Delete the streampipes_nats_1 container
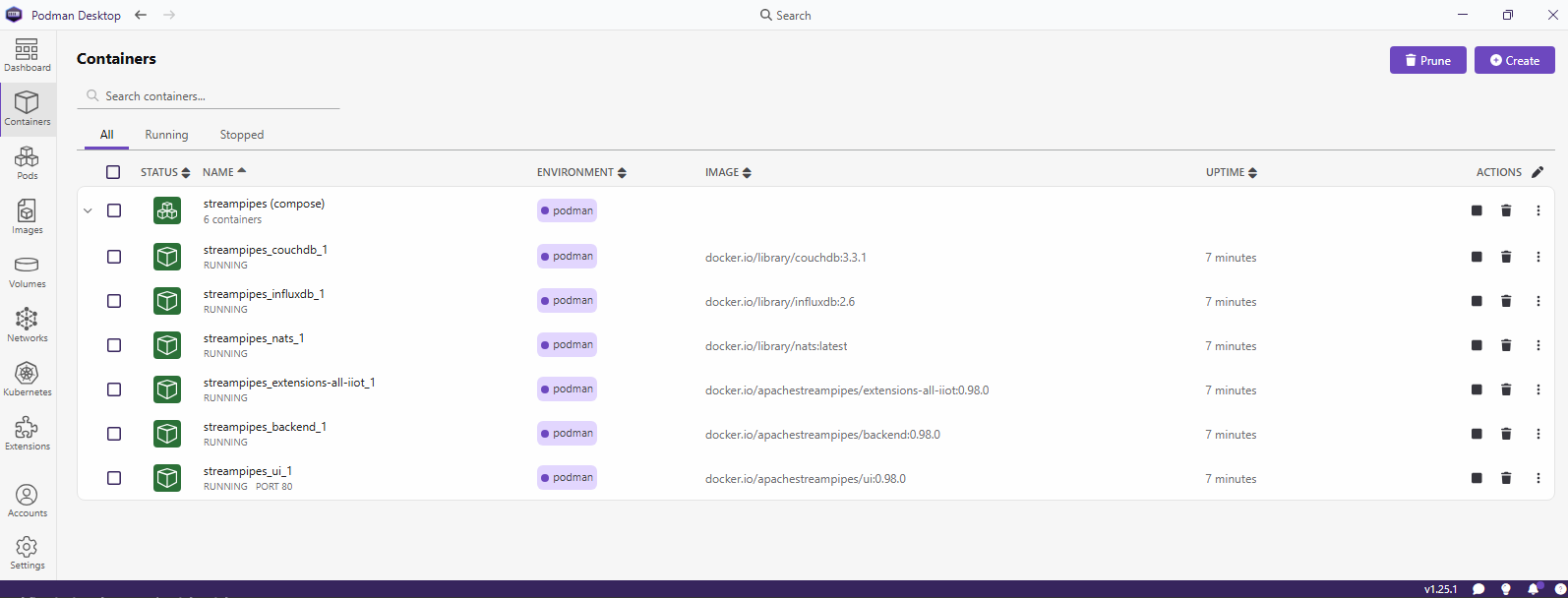 (1506, 345)
